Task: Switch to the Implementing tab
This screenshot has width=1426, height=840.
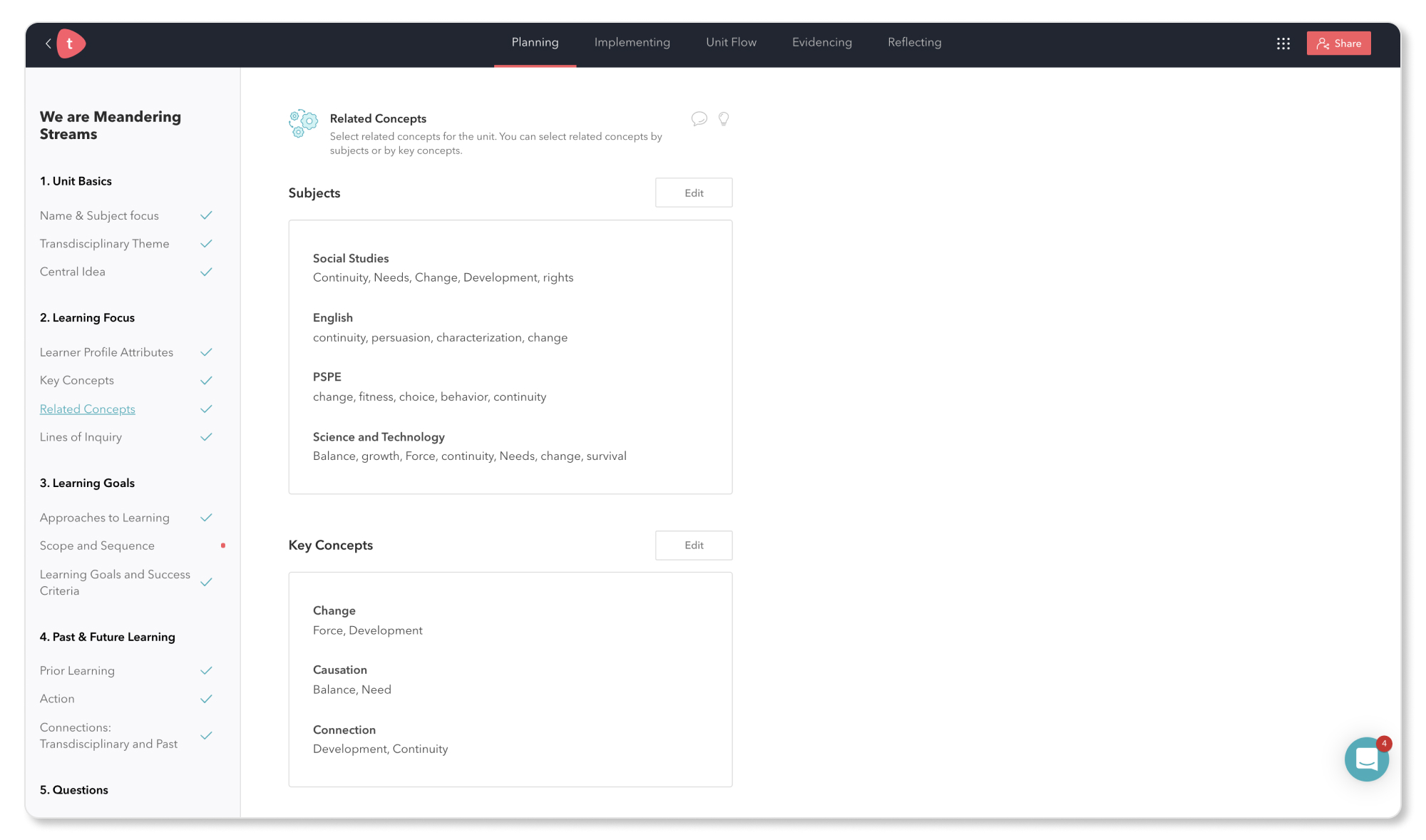Action: tap(632, 43)
